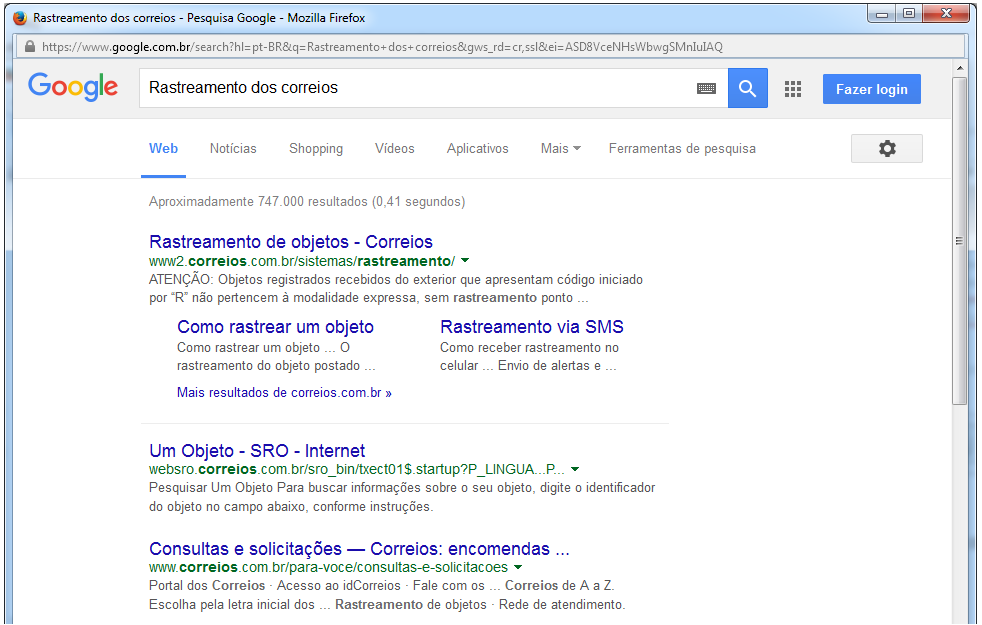Click the snippet starting with Portal dos Correios
982x625 pixels.
[387, 595]
